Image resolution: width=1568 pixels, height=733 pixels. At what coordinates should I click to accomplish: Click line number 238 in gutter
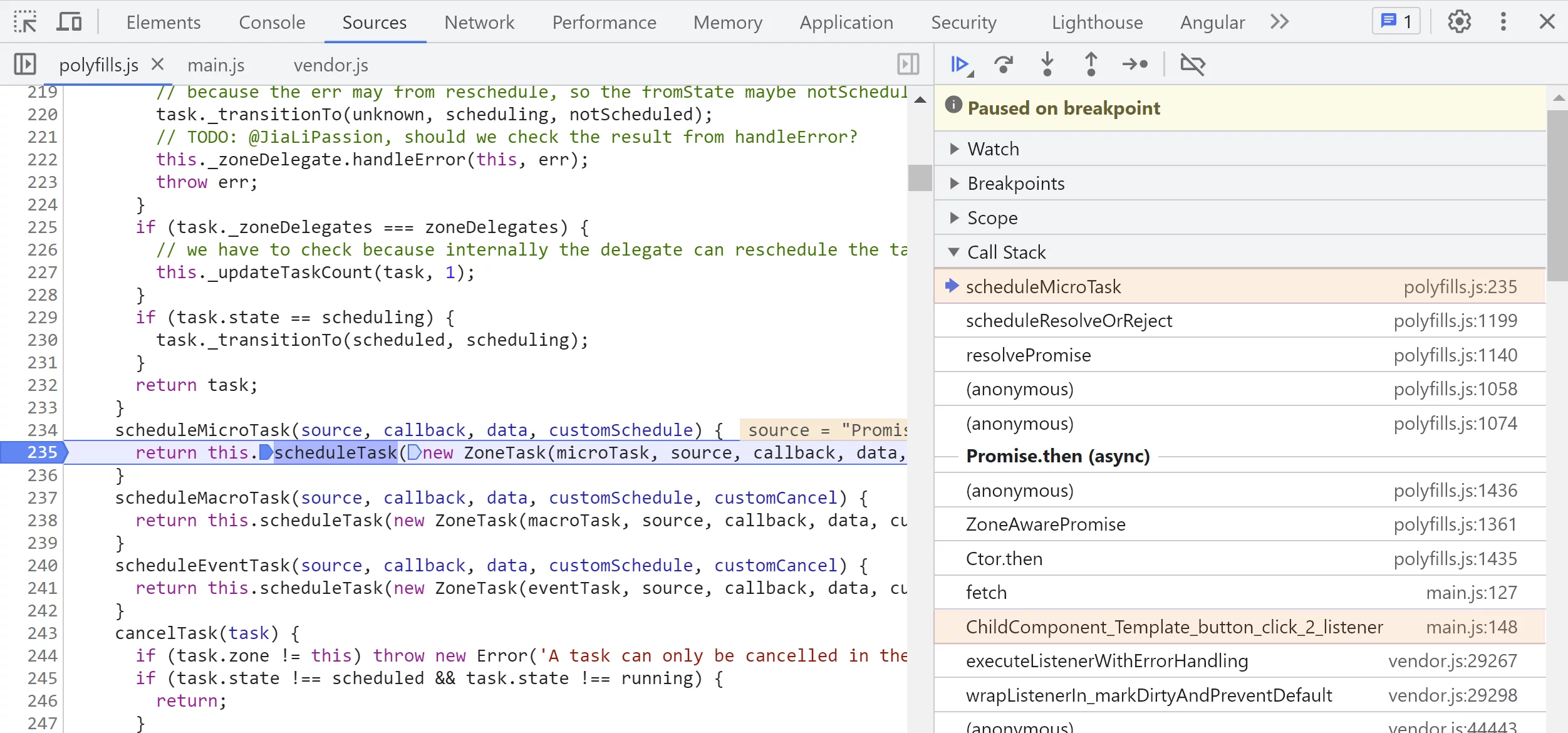[42, 520]
